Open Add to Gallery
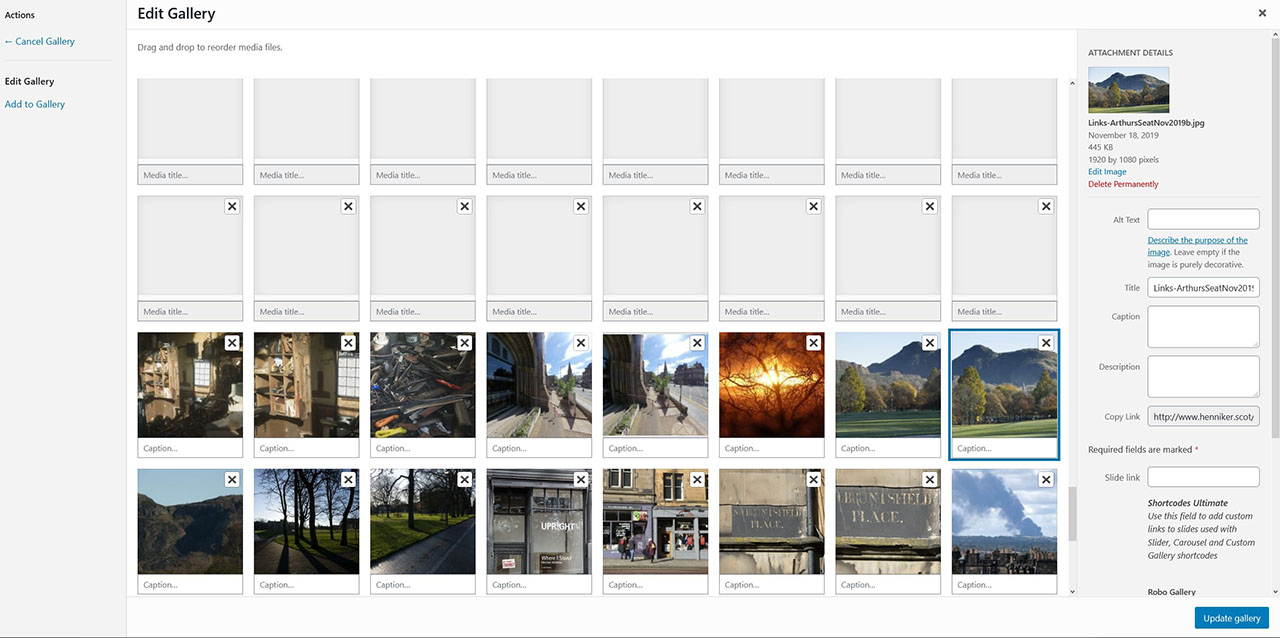The height and width of the screenshot is (638, 1280). [35, 104]
